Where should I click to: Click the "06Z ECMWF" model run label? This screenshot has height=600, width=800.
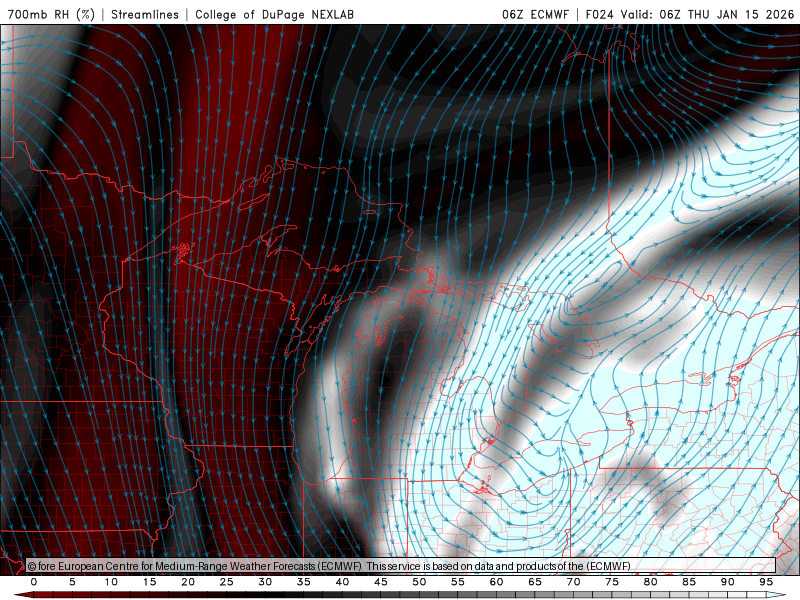pyautogui.click(x=535, y=14)
